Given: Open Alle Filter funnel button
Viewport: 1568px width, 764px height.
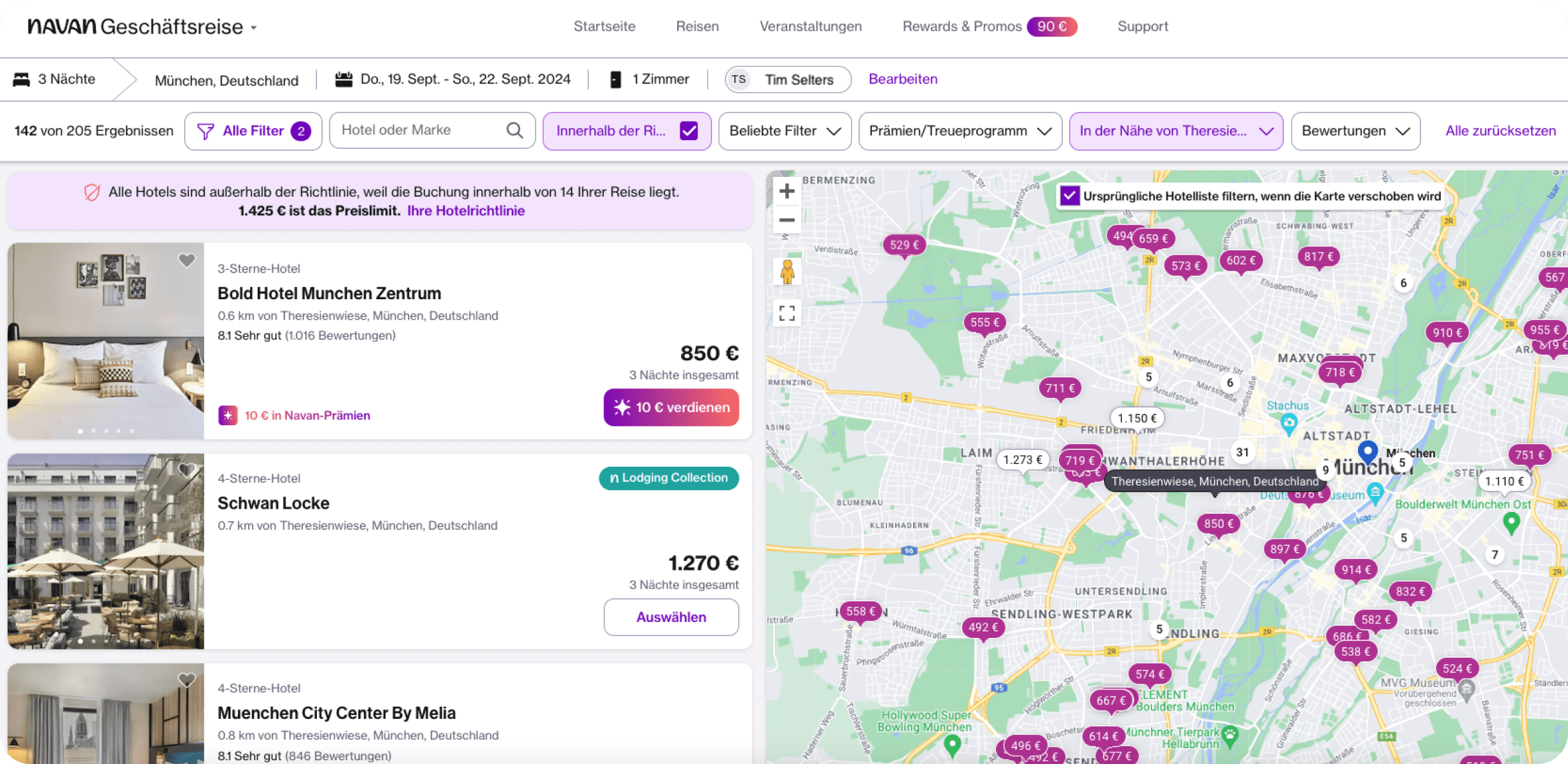Looking at the screenshot, I should point(253,131).
